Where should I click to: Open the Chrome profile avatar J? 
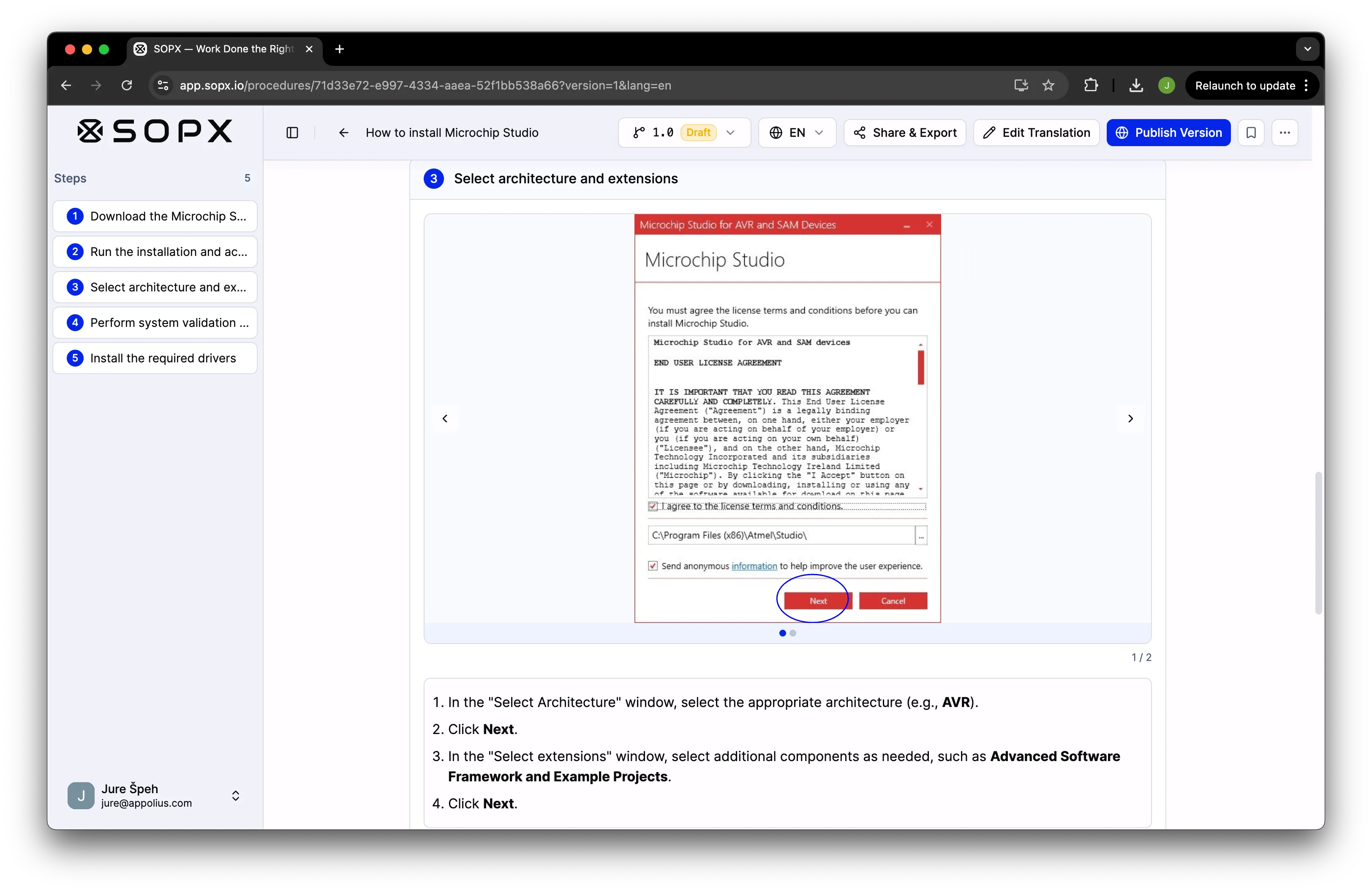tap(1166, 85)
